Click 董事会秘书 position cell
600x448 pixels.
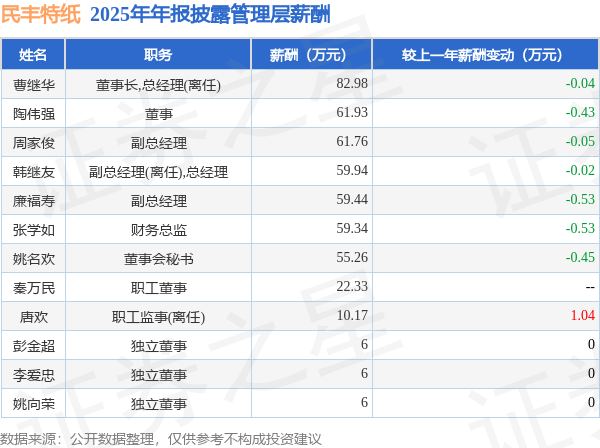pyautogui.click(x=158, y=259)
